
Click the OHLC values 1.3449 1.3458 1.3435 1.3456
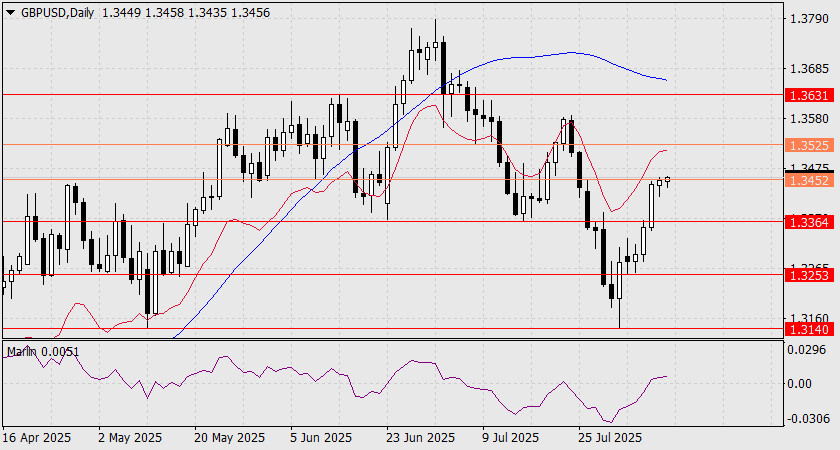(x=185, y=13)
